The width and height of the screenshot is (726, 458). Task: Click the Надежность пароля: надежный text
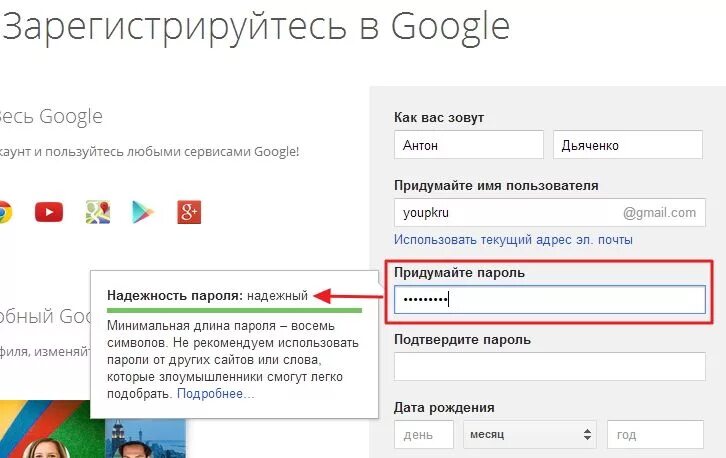(x=207, y=295)
